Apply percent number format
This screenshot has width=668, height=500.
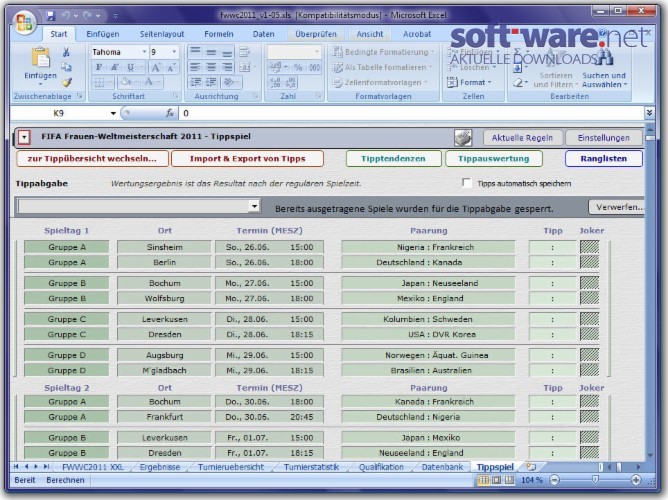(298, 67)
